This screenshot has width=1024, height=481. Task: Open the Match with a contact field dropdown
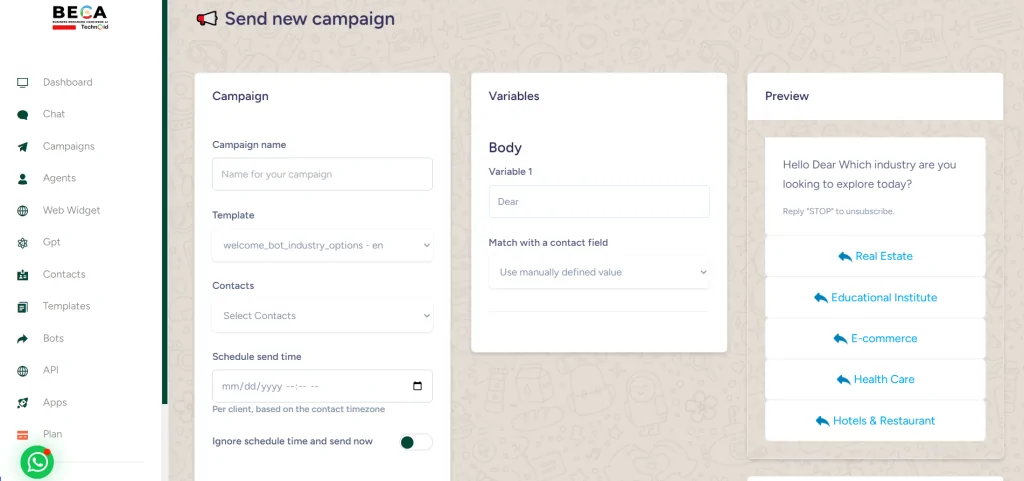(x=599, y=272)
